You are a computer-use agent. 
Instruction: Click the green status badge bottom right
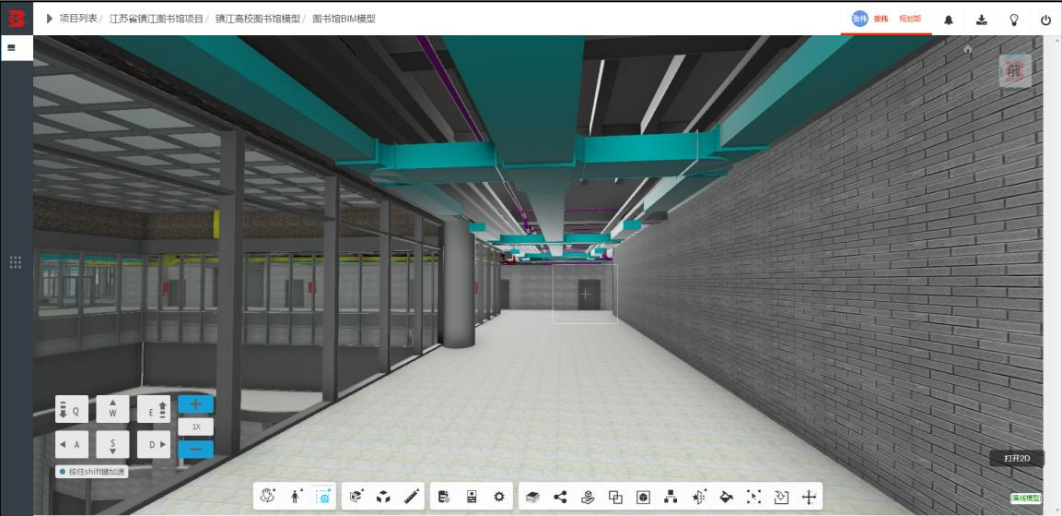coord(1026,498)
